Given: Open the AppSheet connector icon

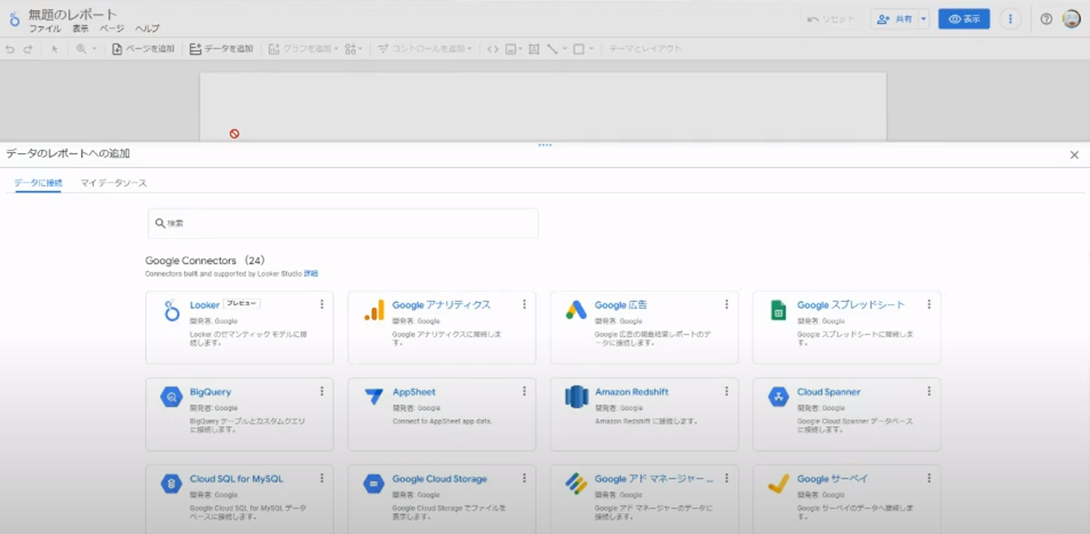Looking at the screenshot, I should pyautogui.click(x=374, y=397).
